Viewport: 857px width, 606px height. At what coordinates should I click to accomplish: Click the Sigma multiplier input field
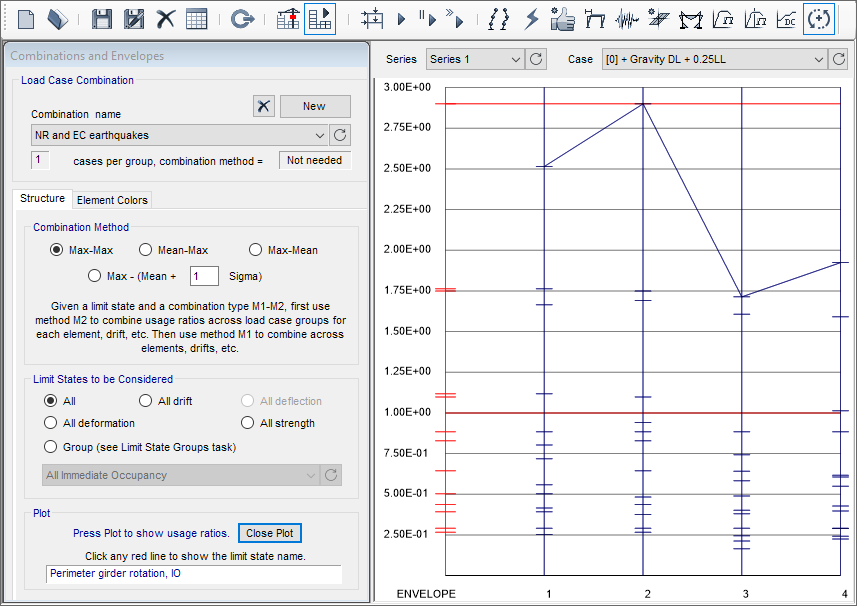(x=204, y=276)
